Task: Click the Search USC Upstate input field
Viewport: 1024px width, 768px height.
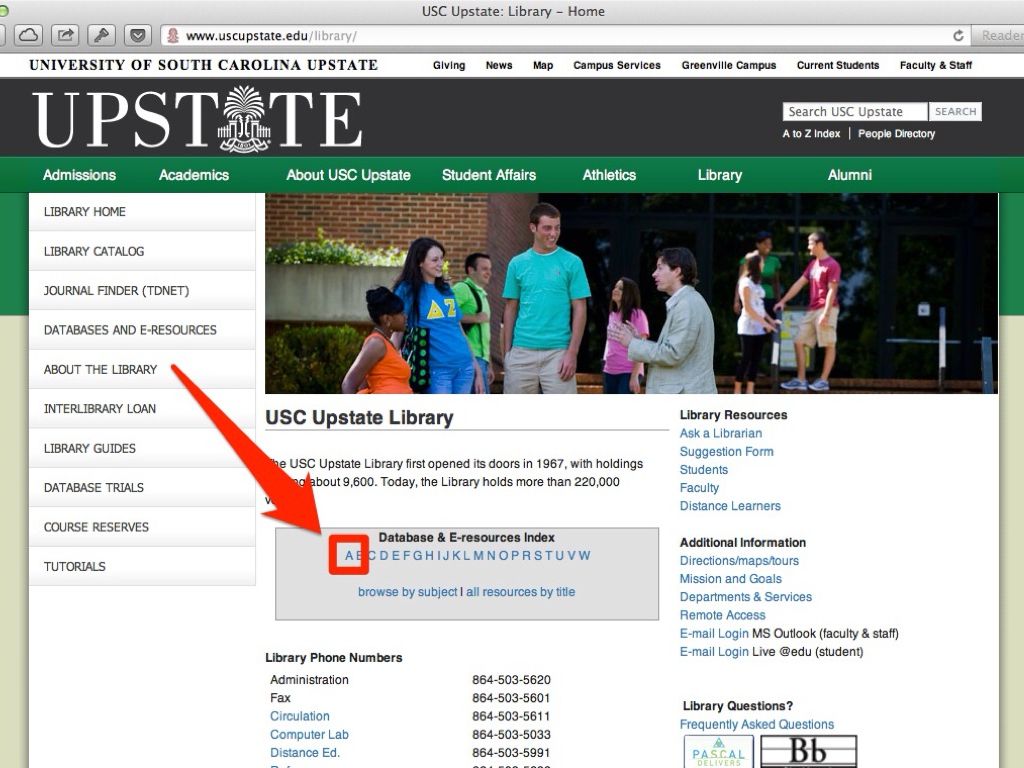Action: coord(855,112)
